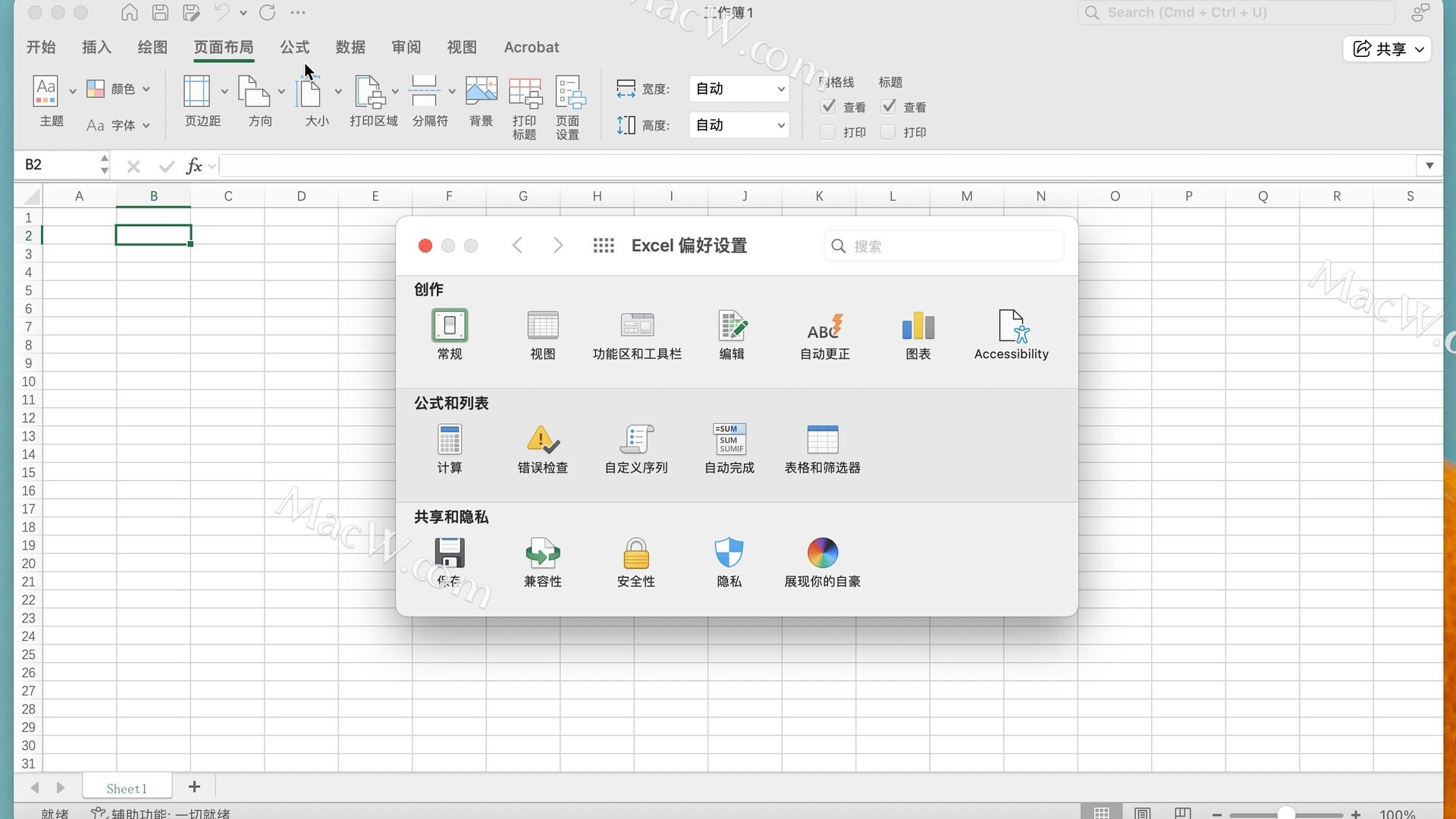
Task: Switch to the 绘图 ribbon tab
Action: [152, 47]
